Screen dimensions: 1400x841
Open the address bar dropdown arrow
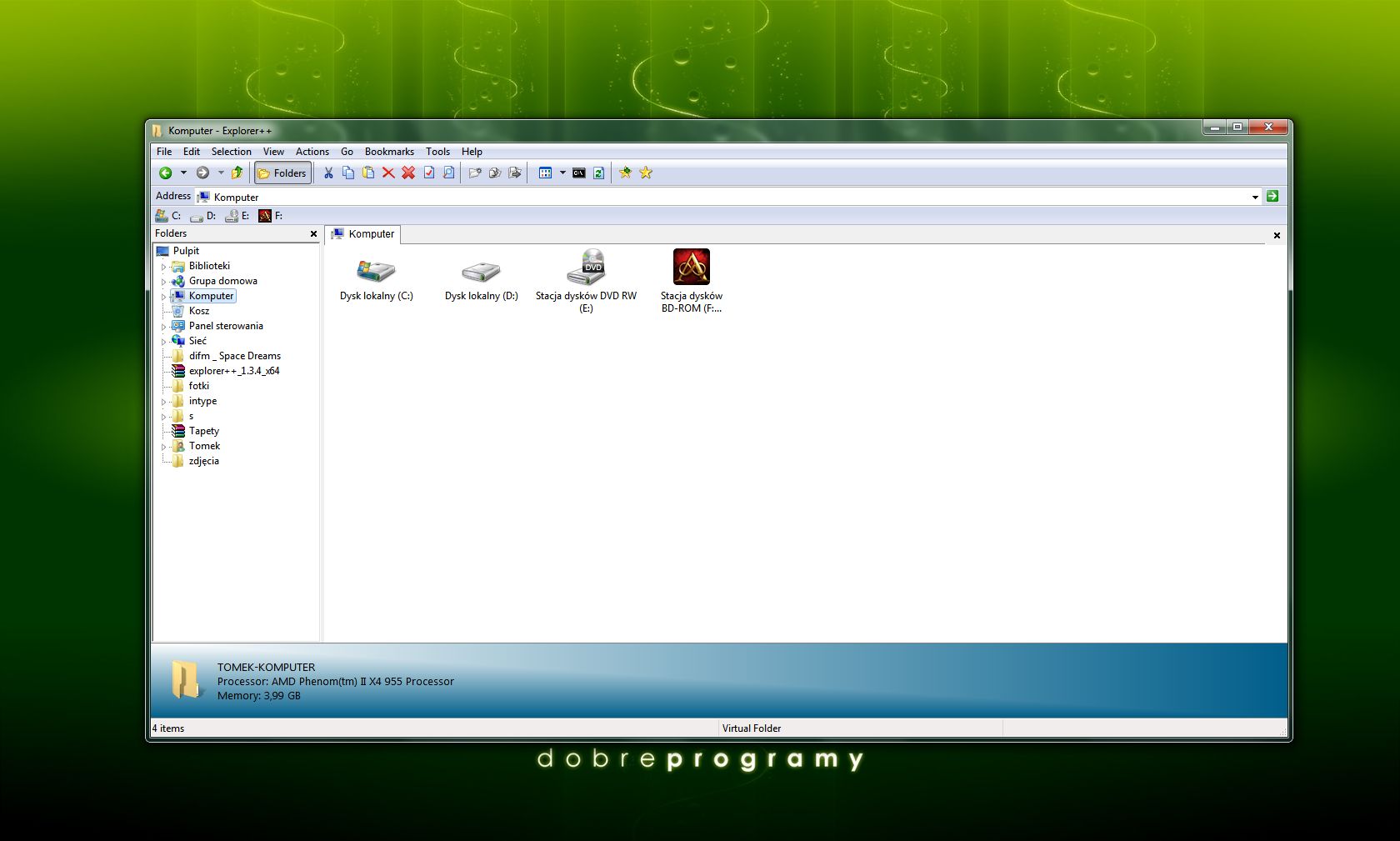[1255, 197]
